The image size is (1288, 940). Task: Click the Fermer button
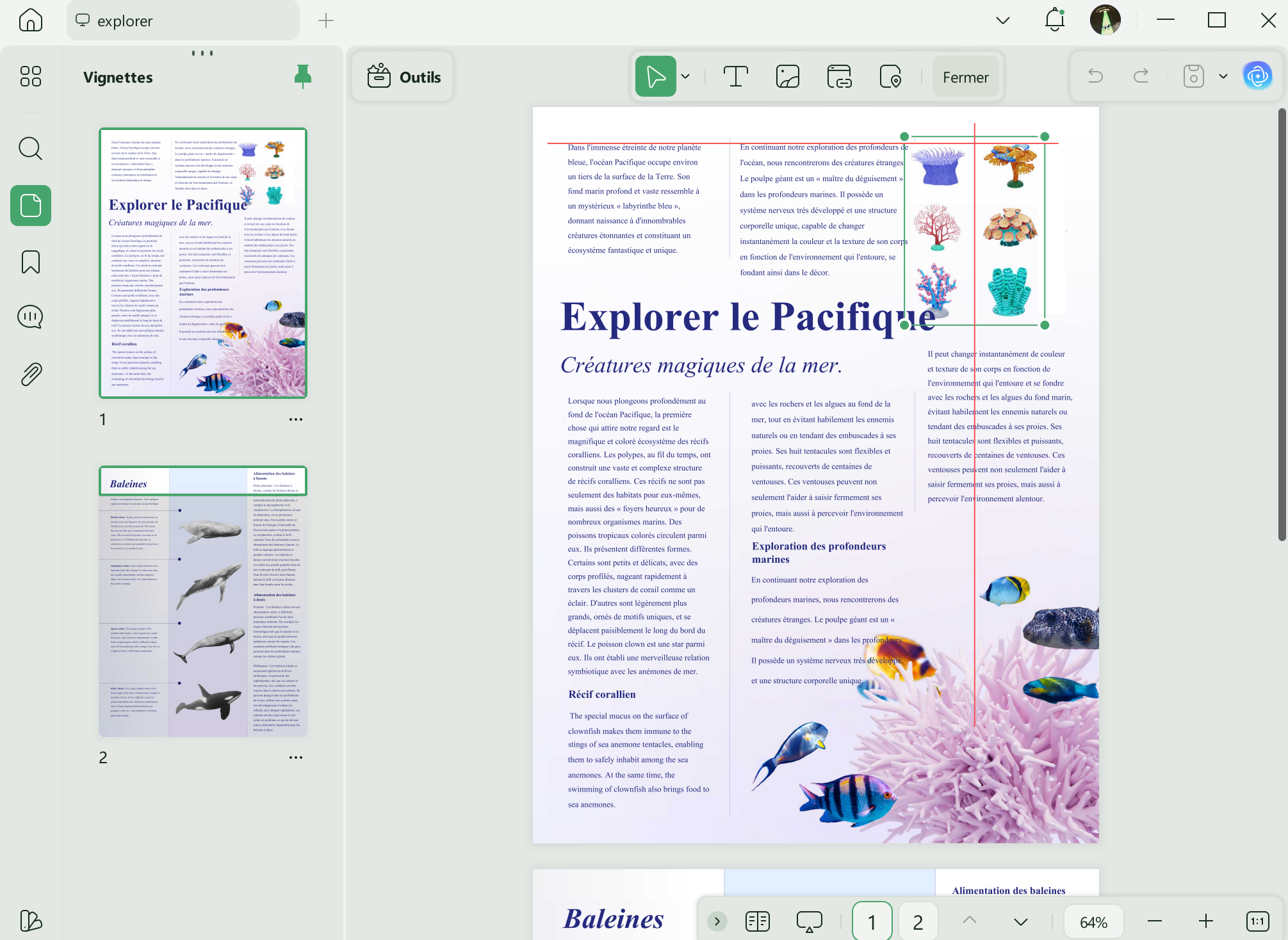(x=965, y=77)
